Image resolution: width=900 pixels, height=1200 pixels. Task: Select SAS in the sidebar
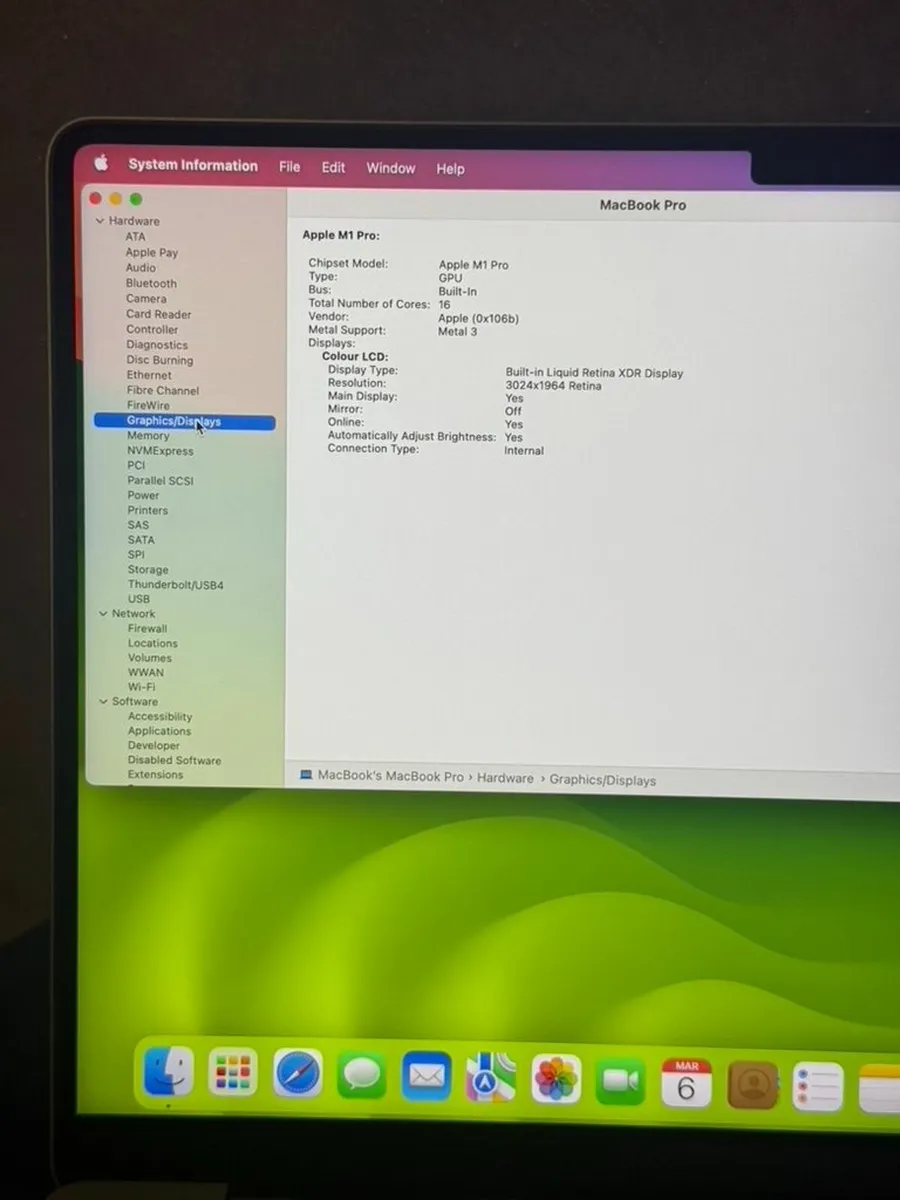tap(138, 525)
